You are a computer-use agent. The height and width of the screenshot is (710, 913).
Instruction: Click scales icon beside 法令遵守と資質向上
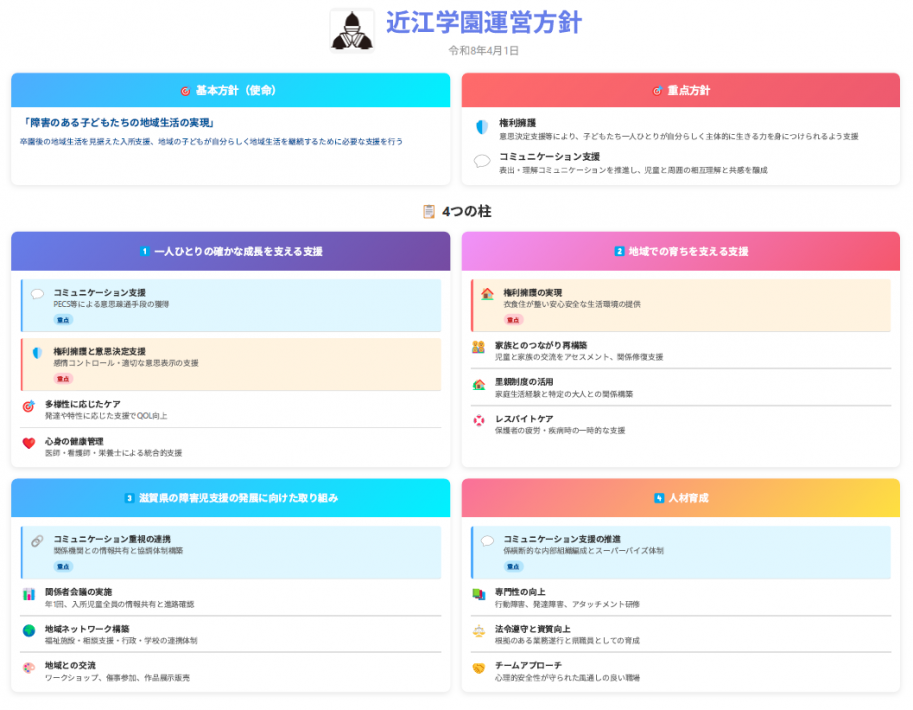479,631
